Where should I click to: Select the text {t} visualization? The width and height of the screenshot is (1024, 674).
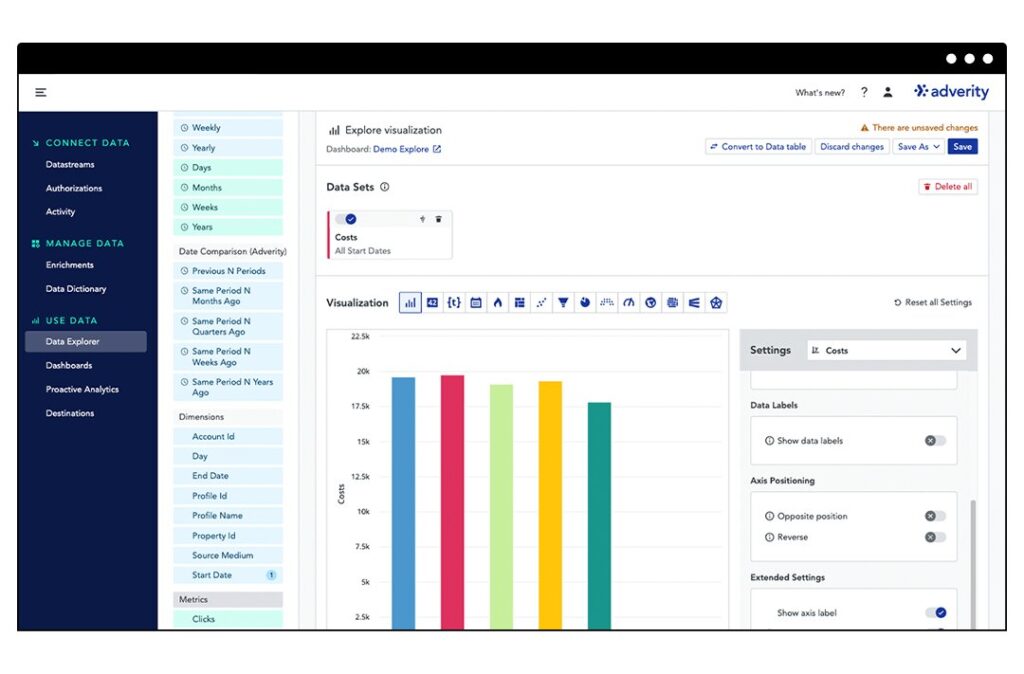click(454, 302)
